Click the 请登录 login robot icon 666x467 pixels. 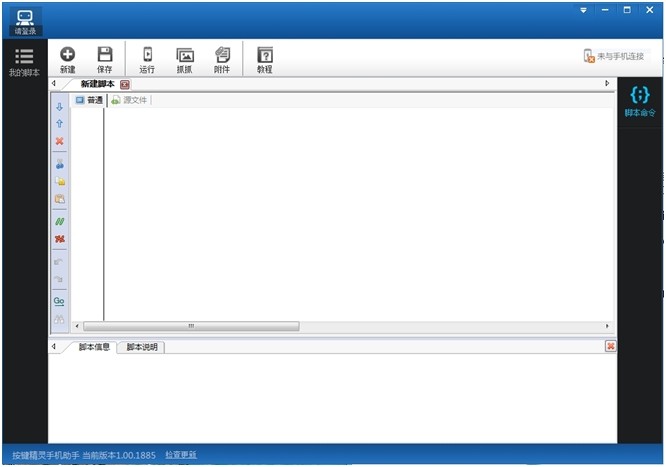pyautogui.click(x=25, y=21)
